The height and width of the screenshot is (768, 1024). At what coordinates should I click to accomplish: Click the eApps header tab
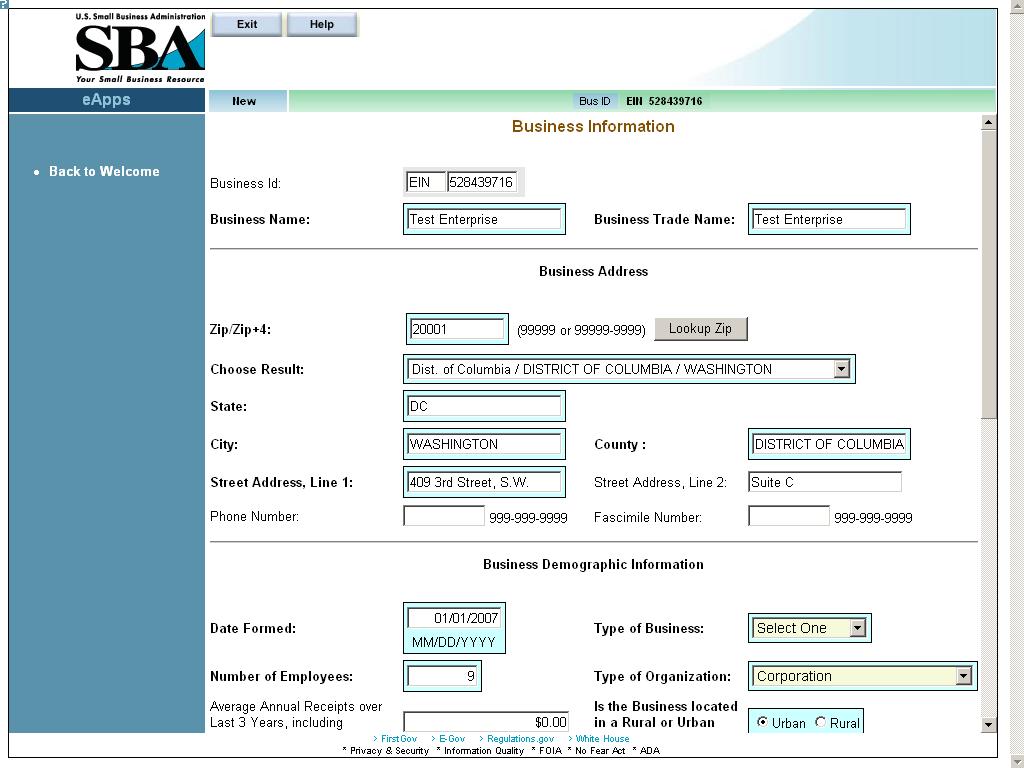tap(106, 100)
